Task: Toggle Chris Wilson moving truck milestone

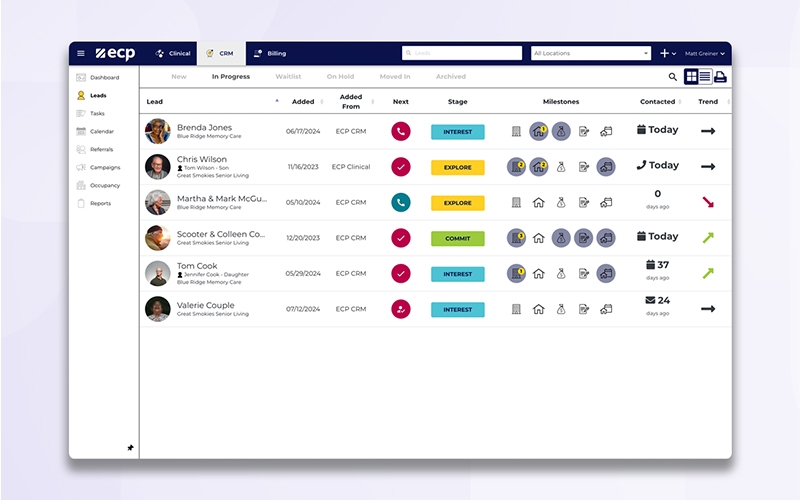Action: 606,167
